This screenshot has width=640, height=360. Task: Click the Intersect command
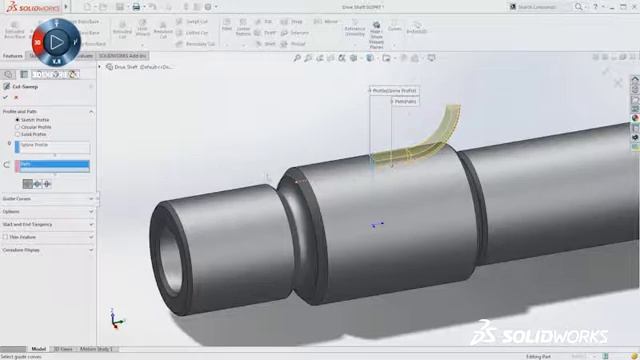point(295,33)
